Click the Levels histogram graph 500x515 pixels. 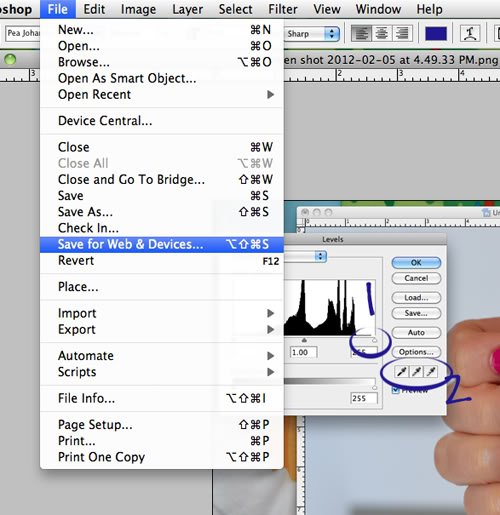tap(330, 307)
